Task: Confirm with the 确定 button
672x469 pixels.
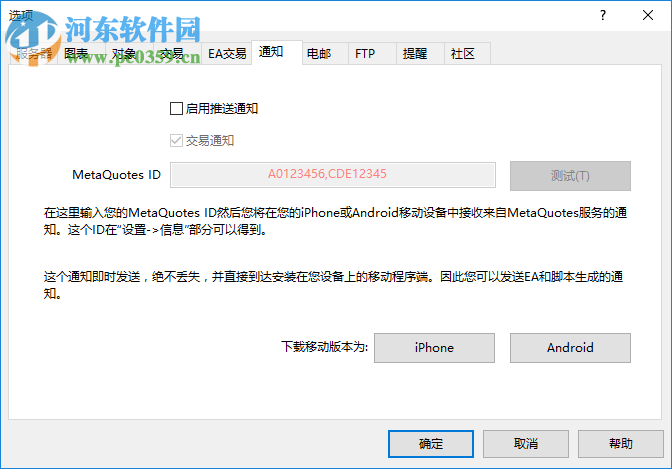Action: click(431, 444)
